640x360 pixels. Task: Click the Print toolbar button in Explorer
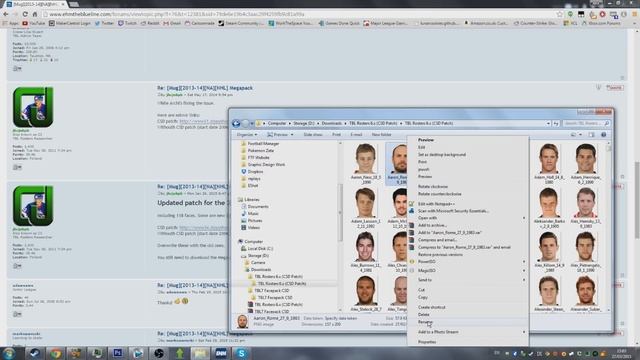tap(336, 135)
